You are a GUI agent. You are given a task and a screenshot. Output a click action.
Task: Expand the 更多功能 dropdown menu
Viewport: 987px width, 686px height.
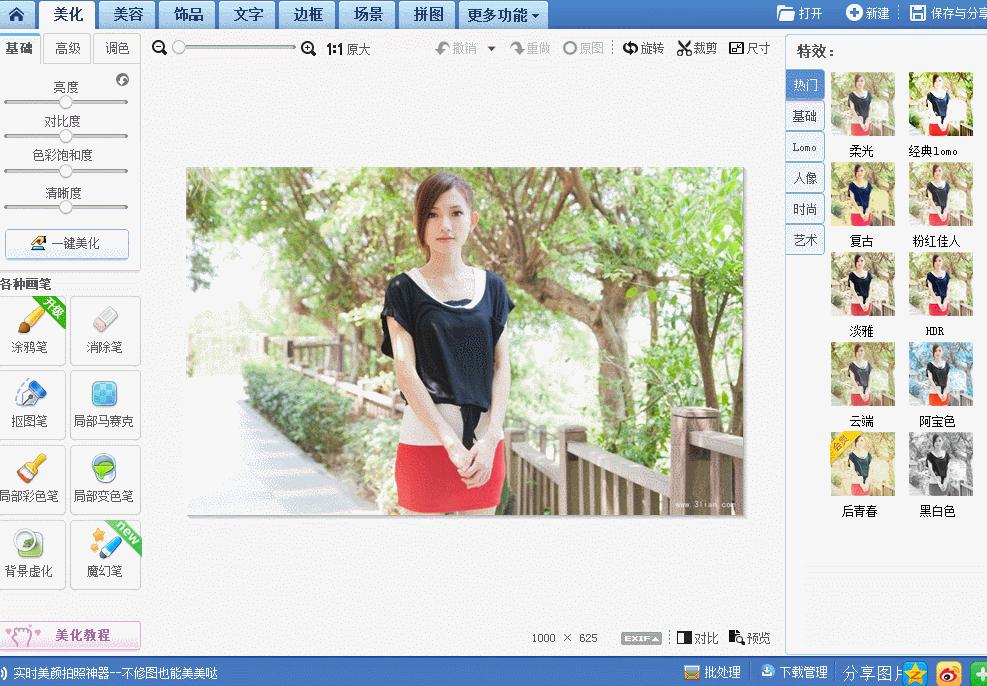[x=503, y=14]
